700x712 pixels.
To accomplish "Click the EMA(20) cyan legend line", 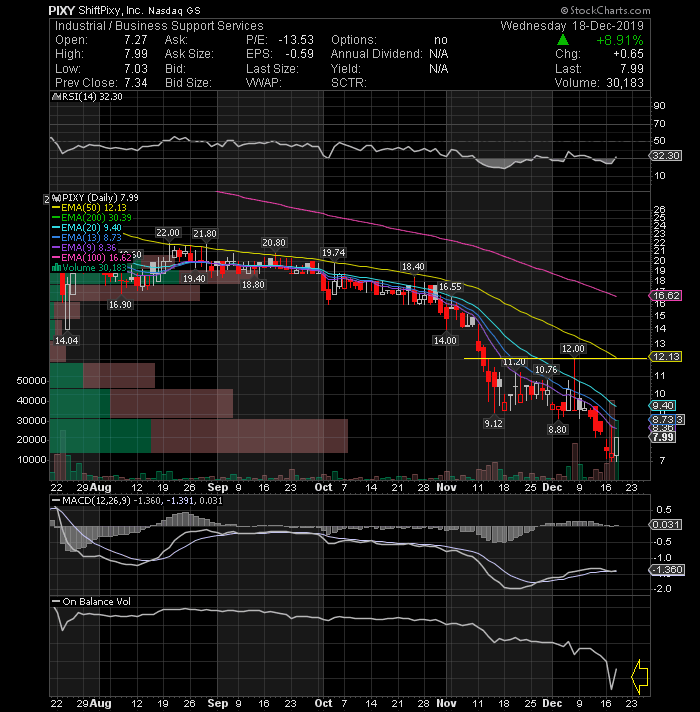I will [56, 227].
